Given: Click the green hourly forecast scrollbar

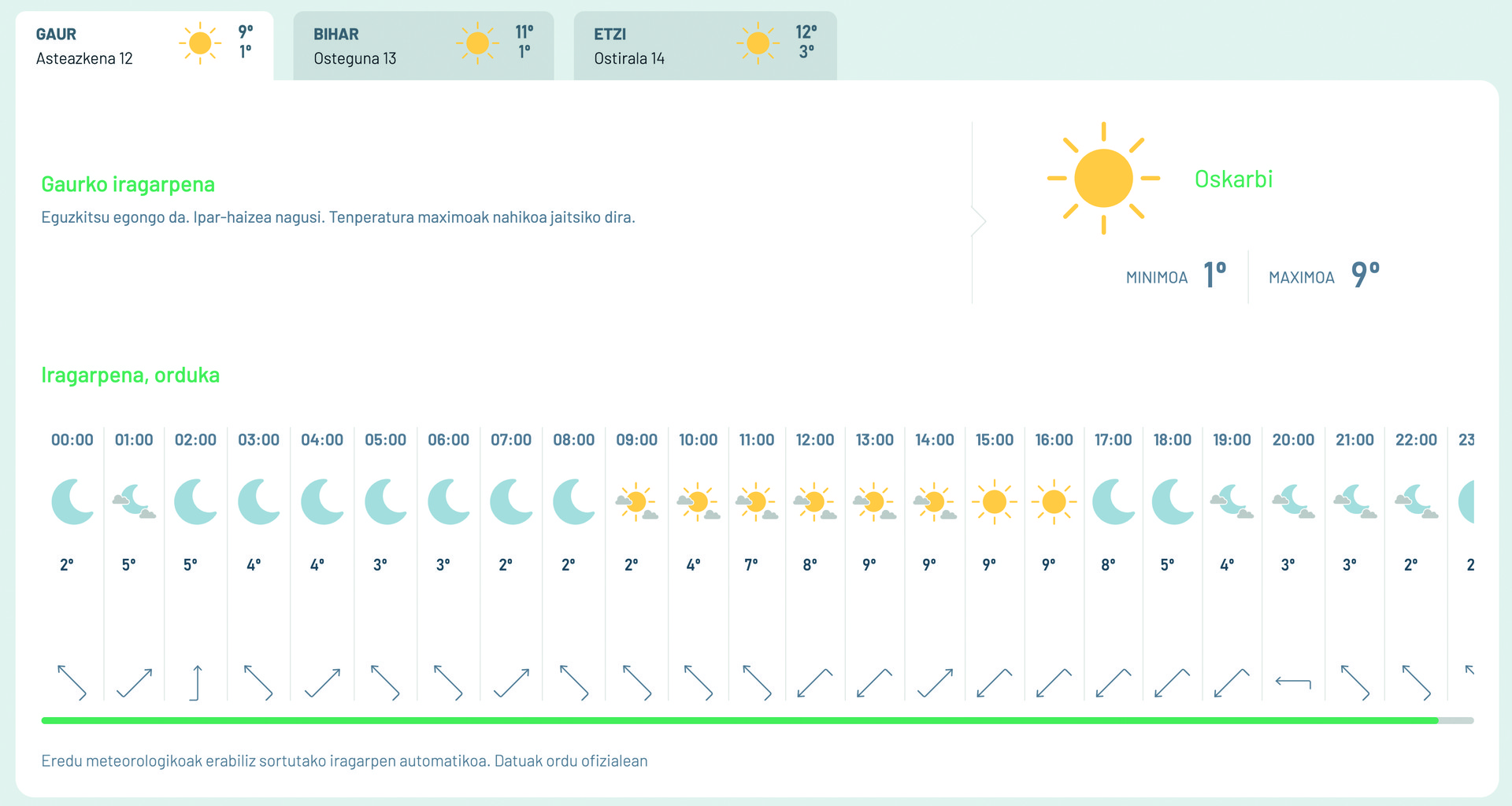Looking at the screenshot, I should (739, 720).
